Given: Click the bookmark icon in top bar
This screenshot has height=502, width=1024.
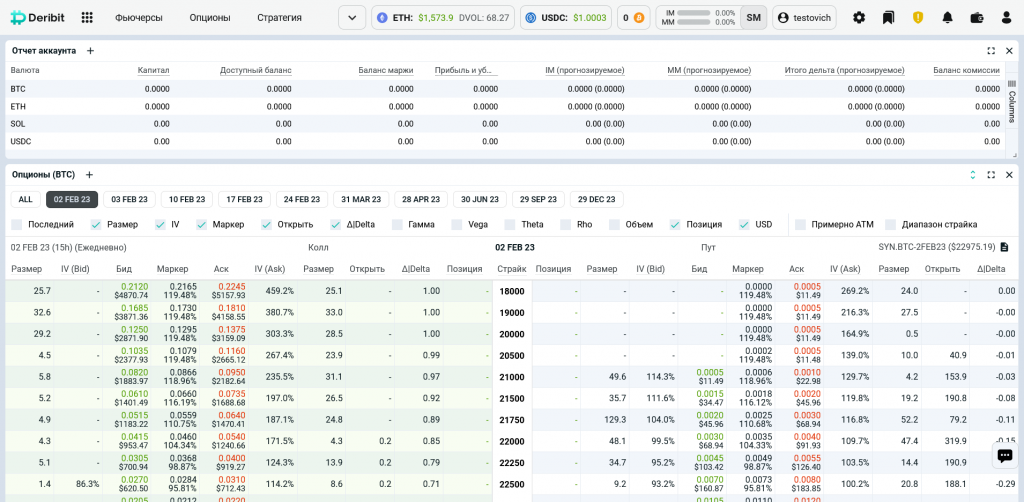Looking at the screenshot, I should pos(888,17).
